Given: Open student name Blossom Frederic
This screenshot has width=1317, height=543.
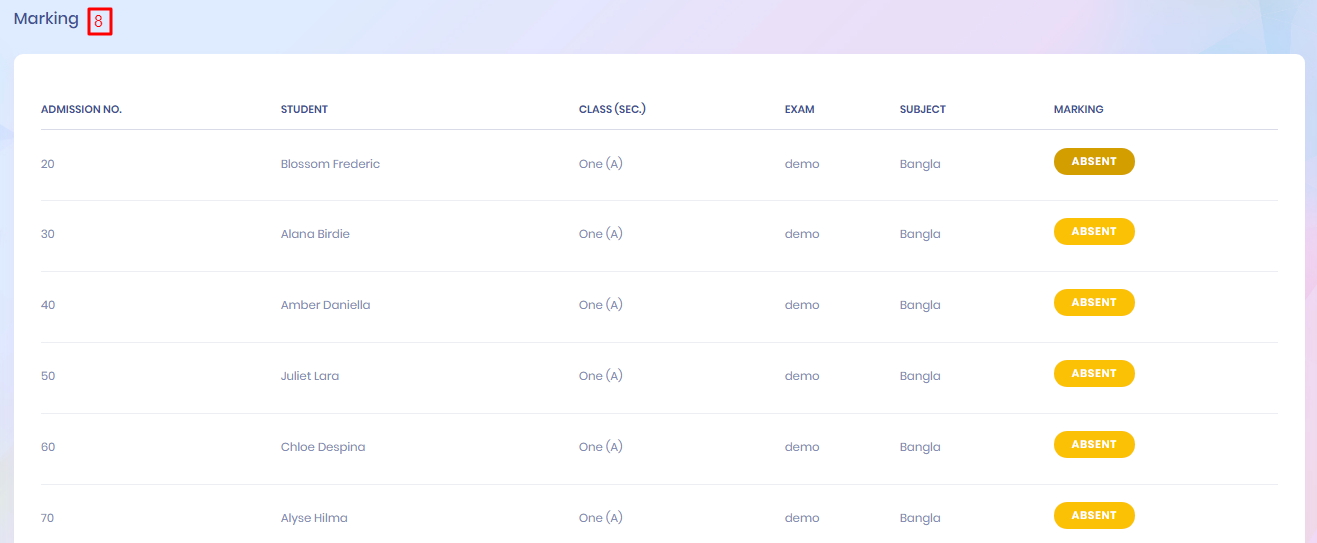Looking at the screenshot, I should (330, 164).
